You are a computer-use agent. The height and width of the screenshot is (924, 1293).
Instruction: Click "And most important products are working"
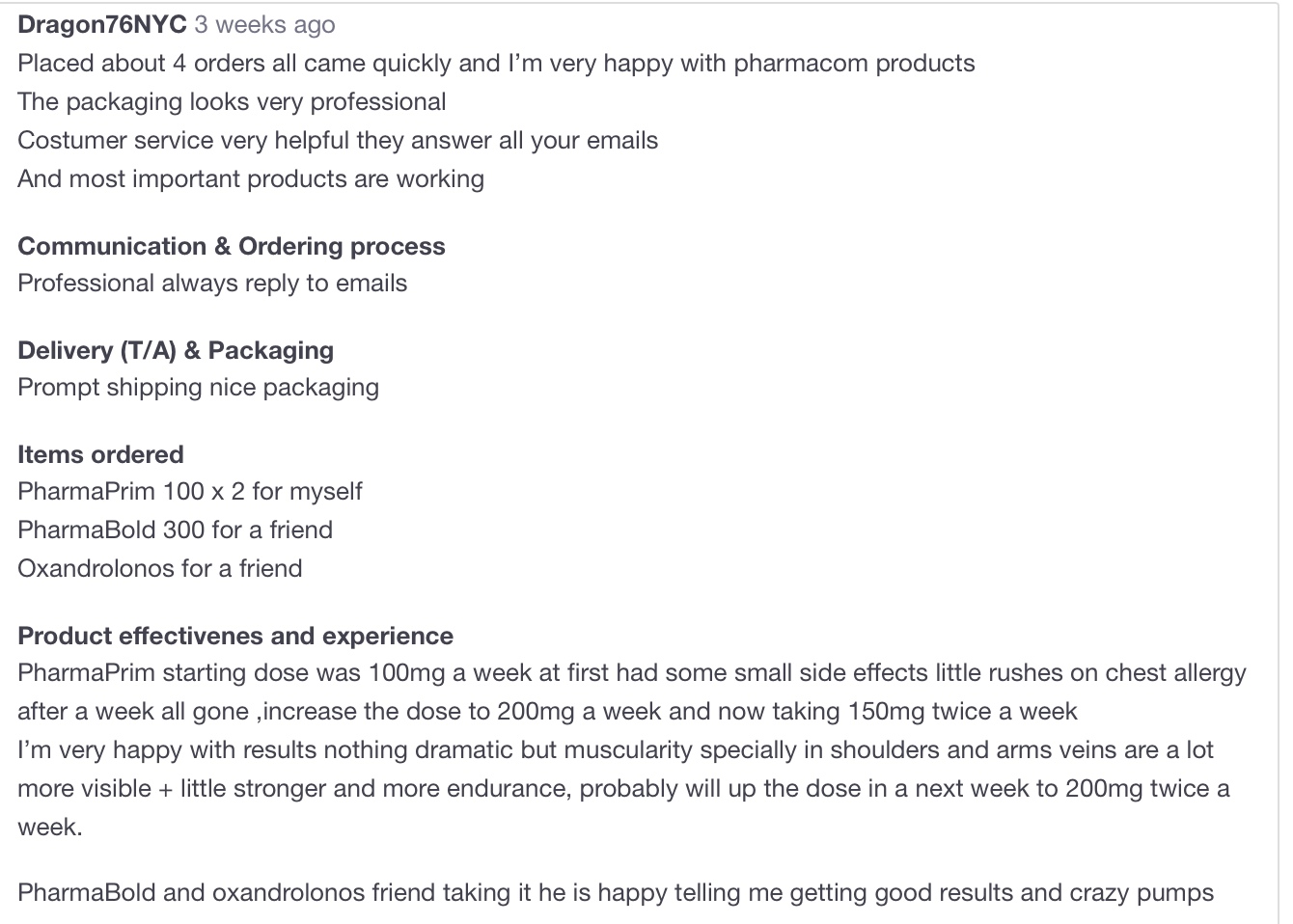(x=251, y=179)
